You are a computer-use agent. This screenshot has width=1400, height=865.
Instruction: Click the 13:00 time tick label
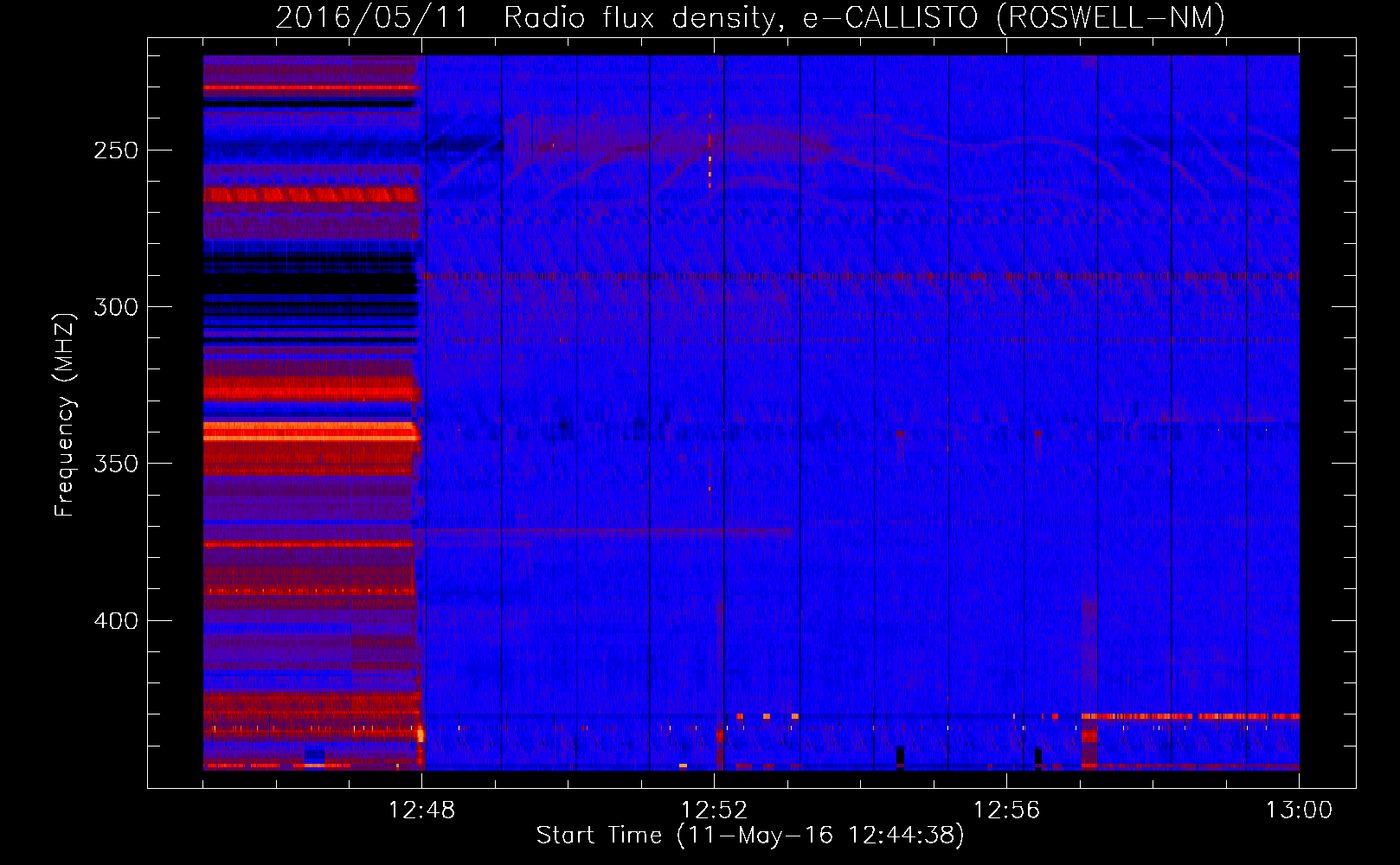(x=1299, y=811)
